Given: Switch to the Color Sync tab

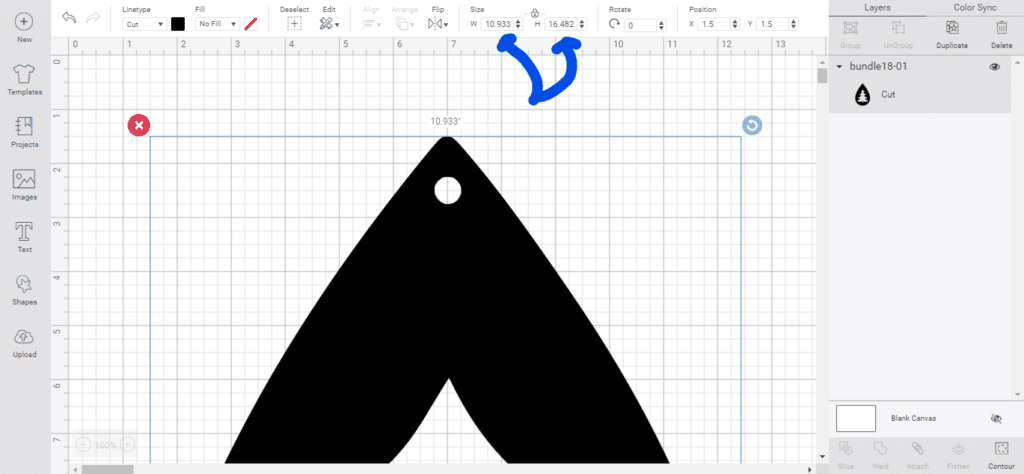Looking at the screenshot, I should click(x=974, y=8).
